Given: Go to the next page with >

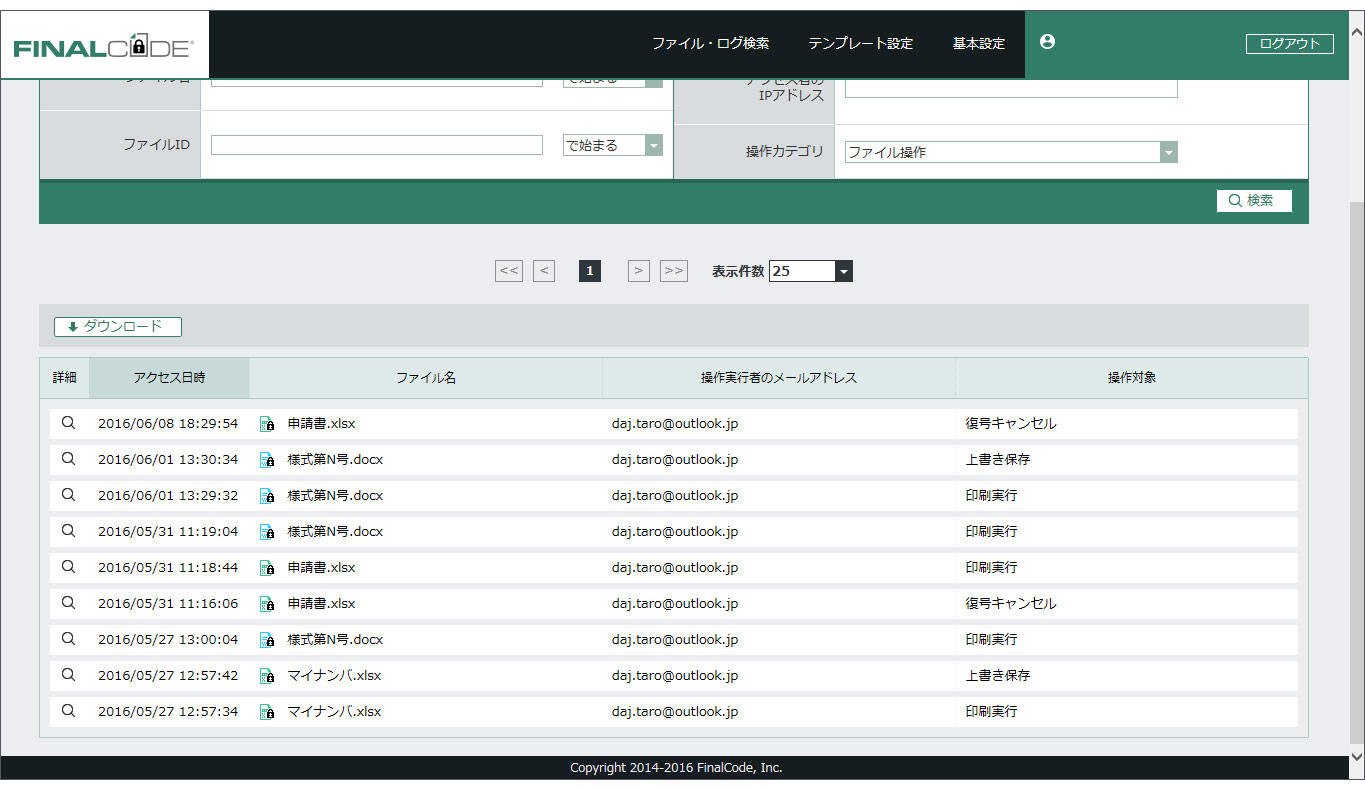Looking at the screenshot, I should coord(639,271).
